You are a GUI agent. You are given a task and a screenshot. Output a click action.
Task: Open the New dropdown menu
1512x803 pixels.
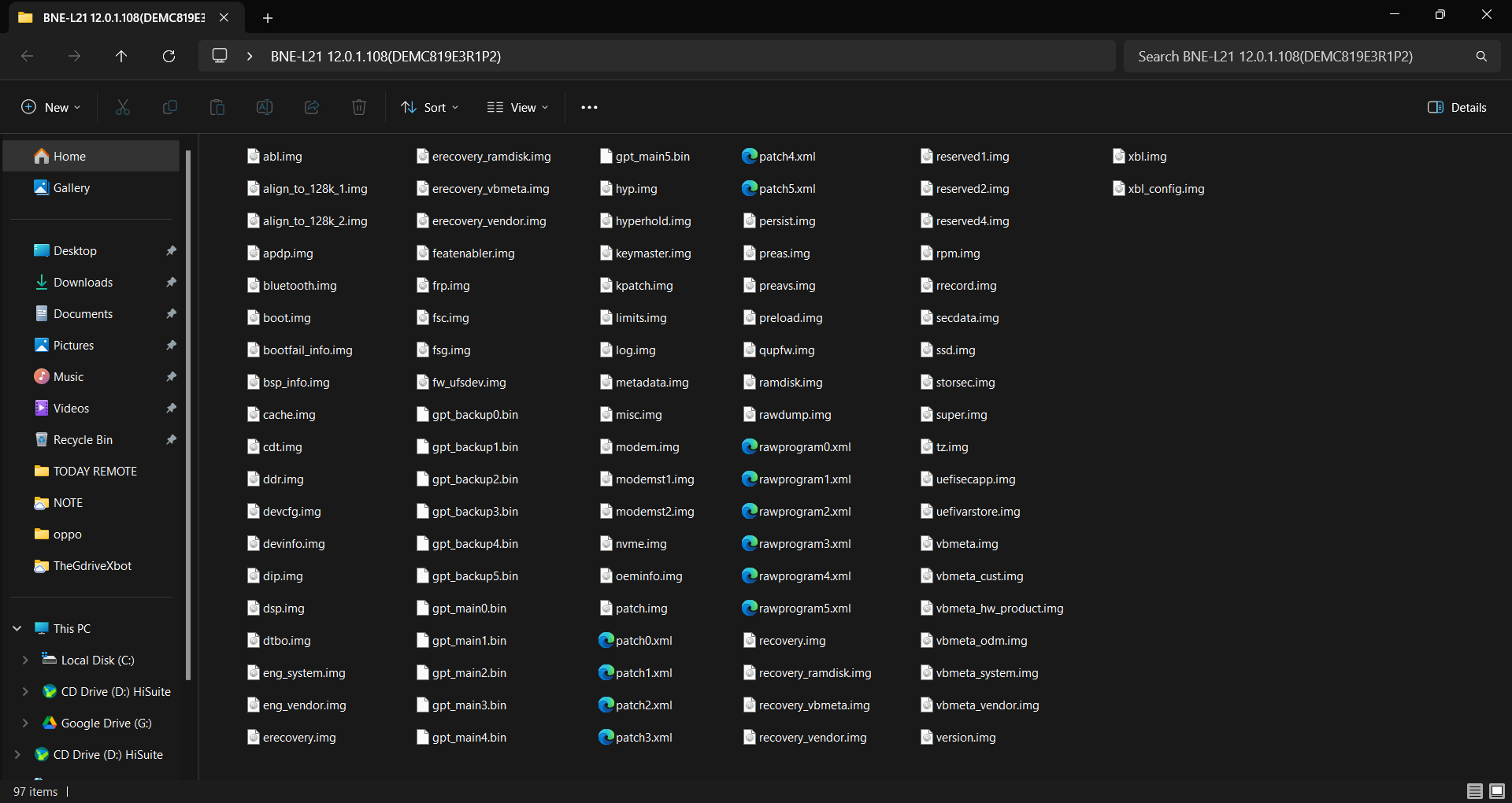click(51, 107)
